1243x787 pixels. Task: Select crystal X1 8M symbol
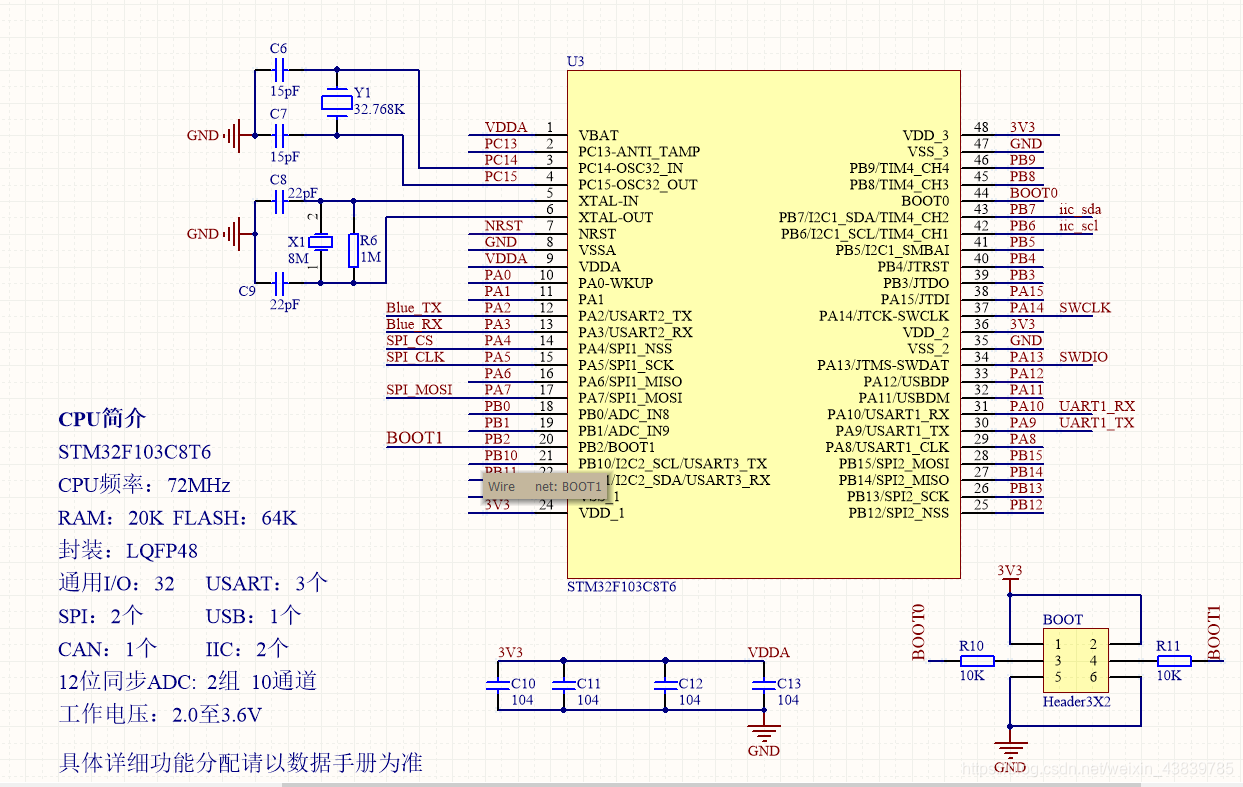[320, 242]
